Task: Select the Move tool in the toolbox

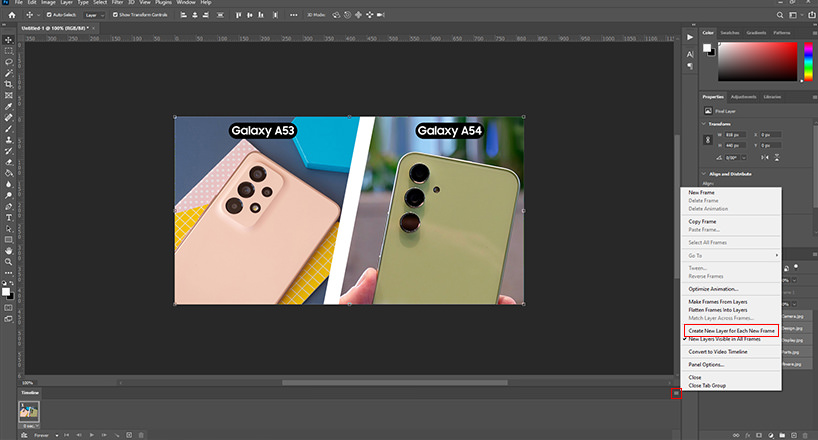Action: [x=8, y=40]
